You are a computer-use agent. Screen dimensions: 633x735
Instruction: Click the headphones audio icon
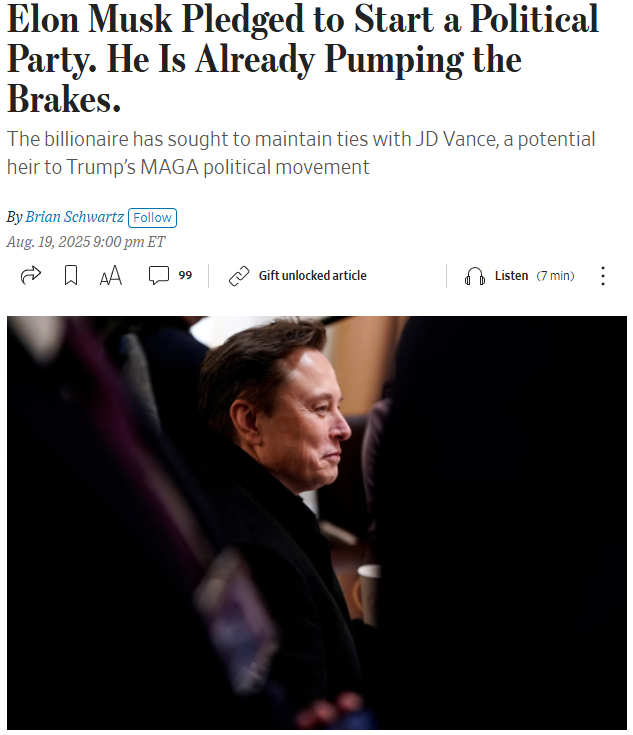tap(475, 276)
